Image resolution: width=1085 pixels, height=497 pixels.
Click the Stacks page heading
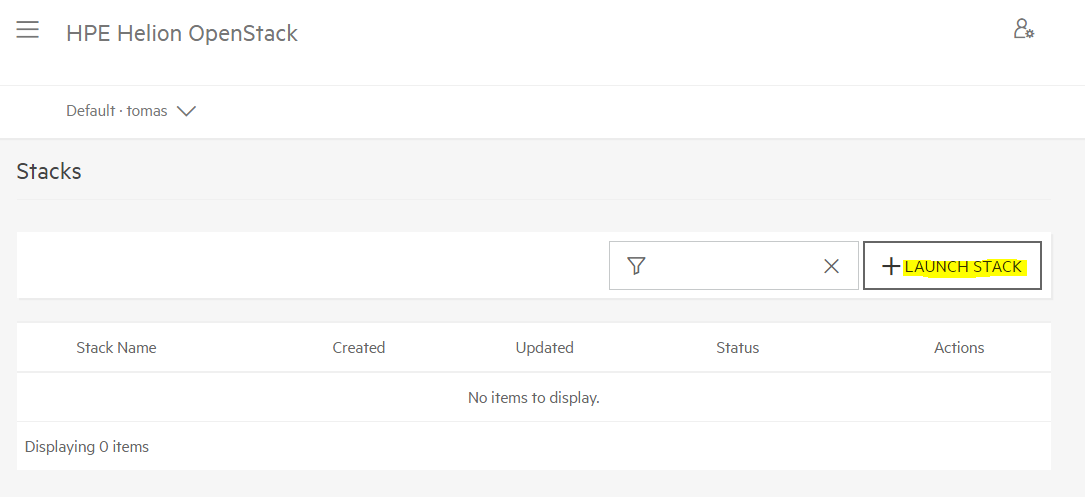tap(49, 171)
